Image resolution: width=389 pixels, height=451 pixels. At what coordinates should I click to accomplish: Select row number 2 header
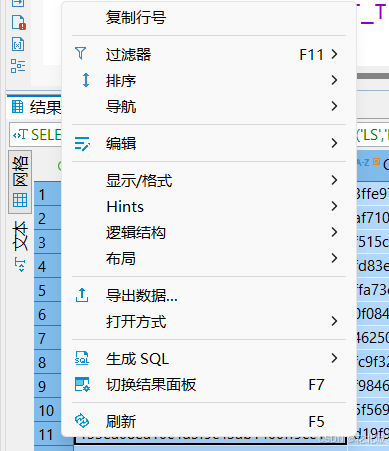[48, 218]
